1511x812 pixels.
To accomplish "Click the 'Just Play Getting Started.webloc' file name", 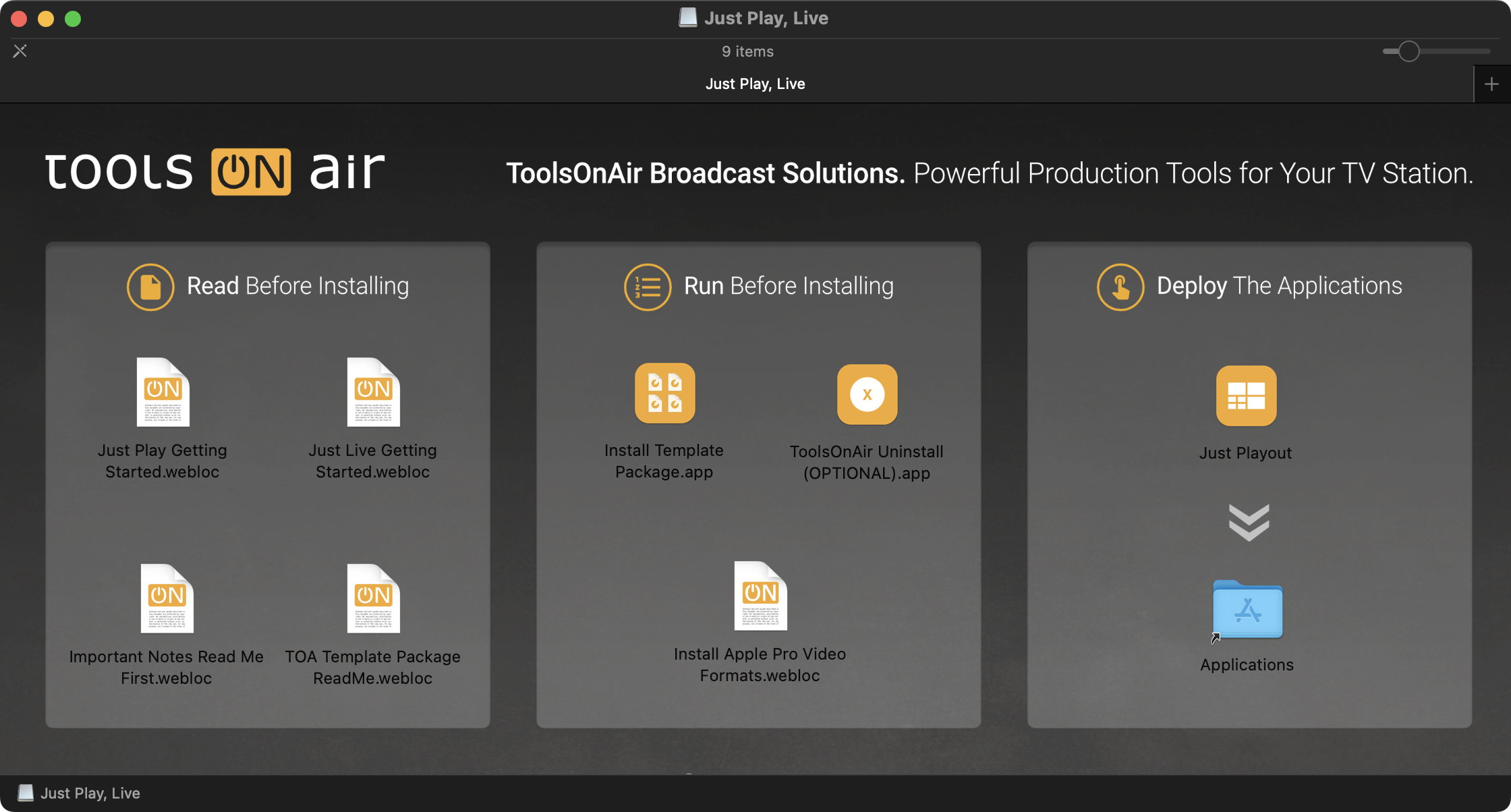I will [x=163, y=461].
